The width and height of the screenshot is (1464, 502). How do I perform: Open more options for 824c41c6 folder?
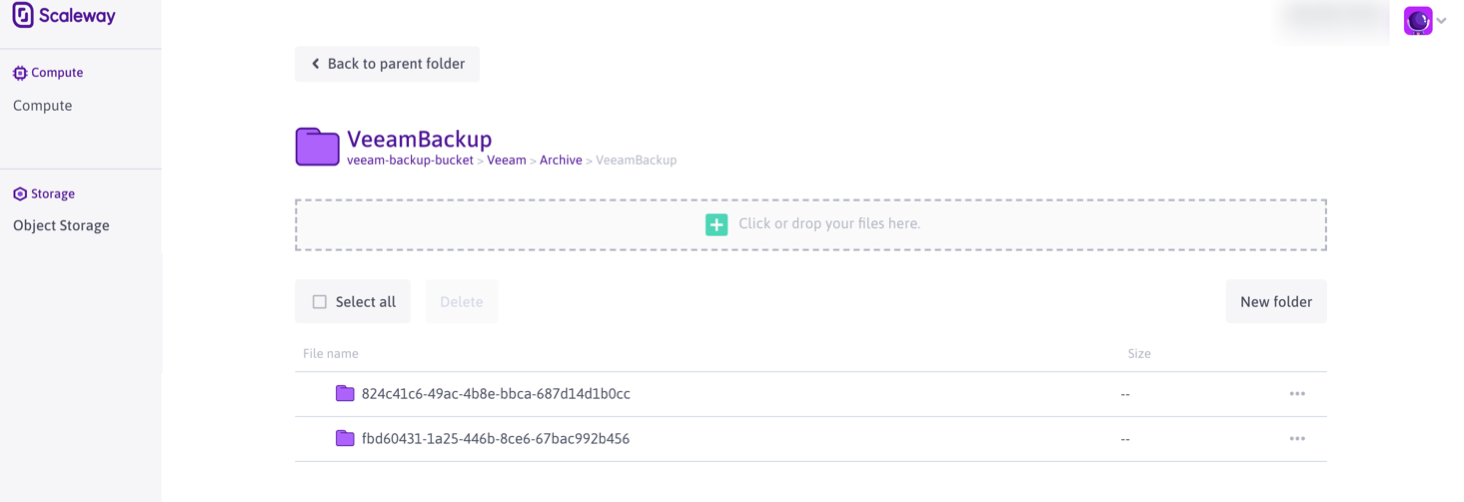[x=1297, y=394]
